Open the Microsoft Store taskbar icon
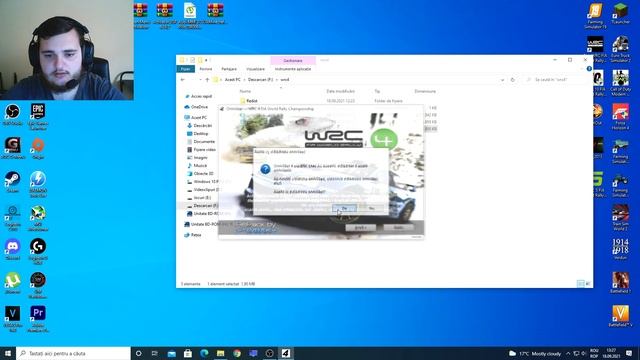This screenshot has width=640, height=360. [188, 353]
